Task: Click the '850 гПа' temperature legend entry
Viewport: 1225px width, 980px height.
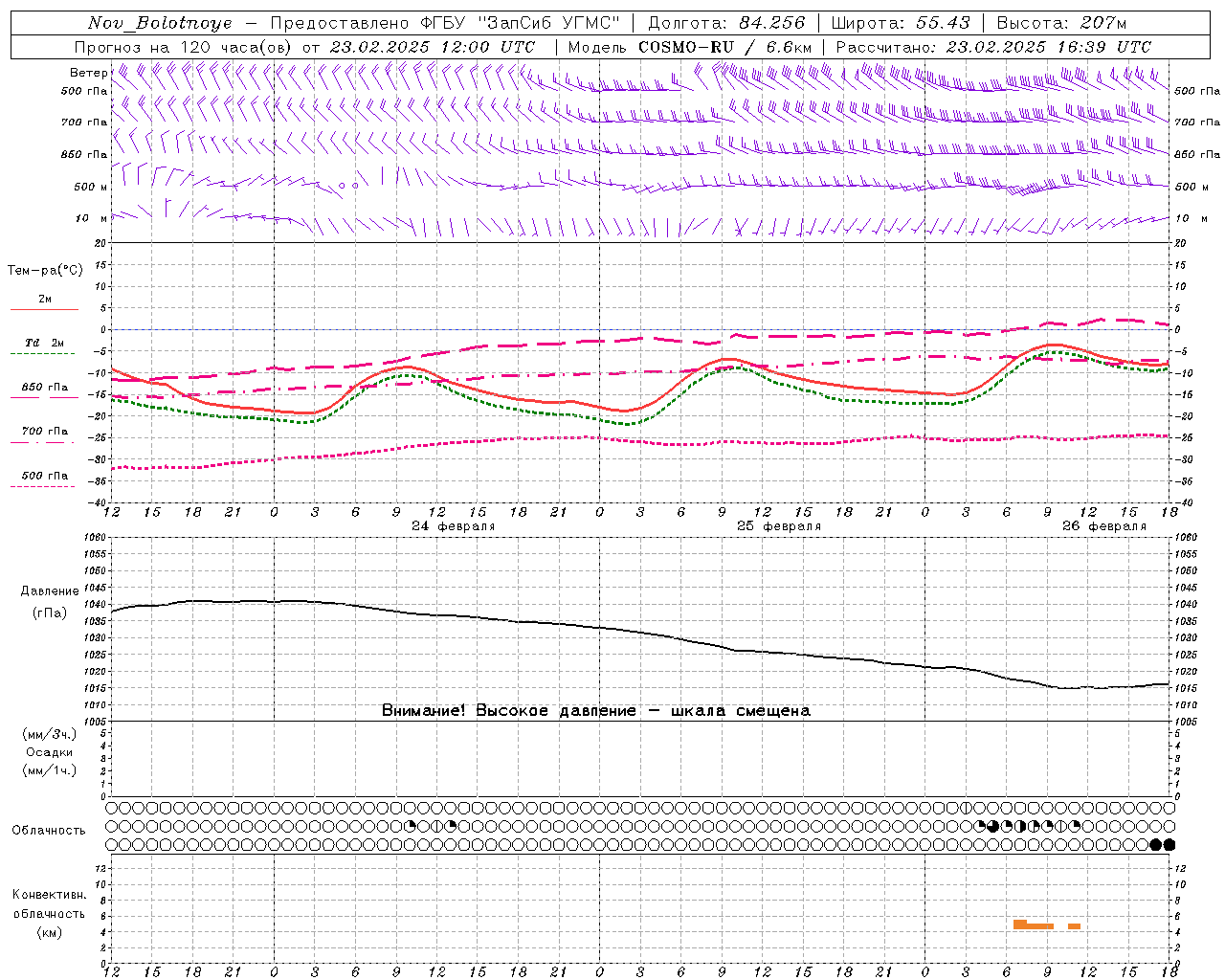Action: (x=45, y=388)
